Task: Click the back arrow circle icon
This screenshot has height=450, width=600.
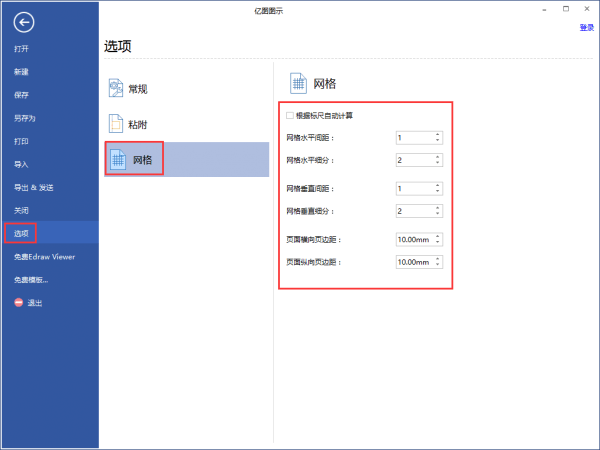Action: [24, 22]
